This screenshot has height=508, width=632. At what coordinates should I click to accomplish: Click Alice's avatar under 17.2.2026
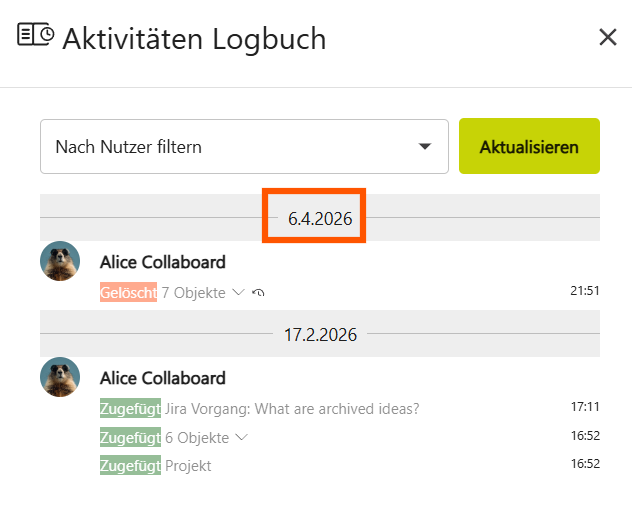click(60, 377)
